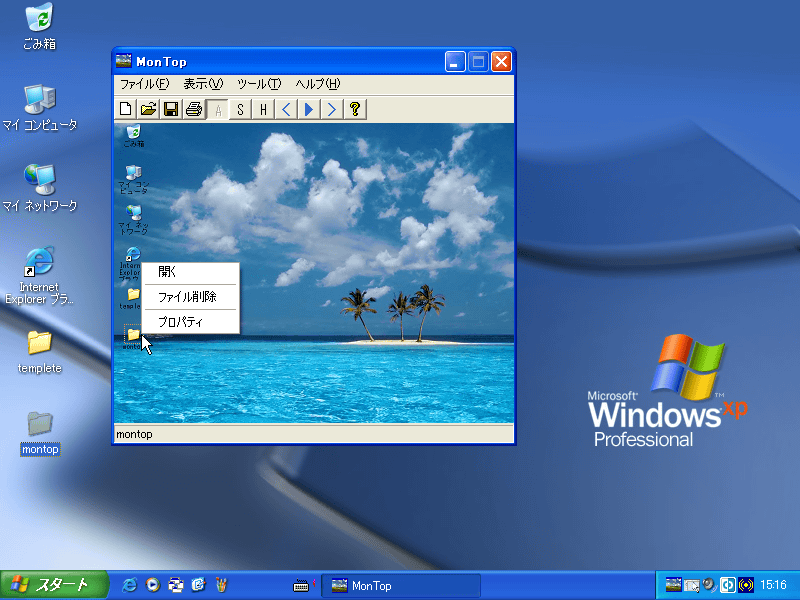Launch Windows Media Player from Quick Launch

tap(153, 585)
